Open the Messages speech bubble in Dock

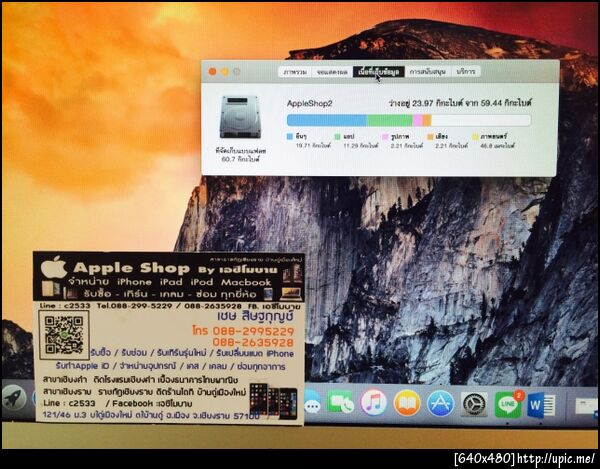[x=312, y=402]
